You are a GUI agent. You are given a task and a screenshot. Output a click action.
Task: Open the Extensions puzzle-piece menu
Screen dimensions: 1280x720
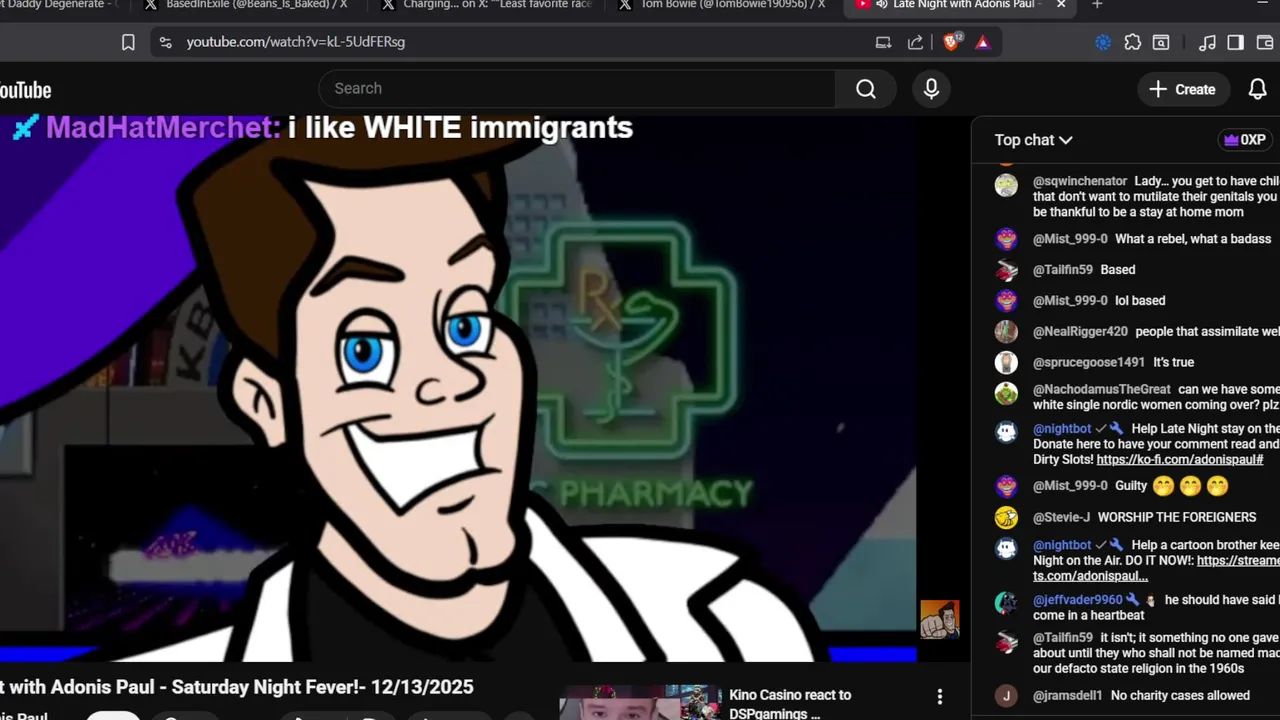pyautogui.click(x=1132, y=42)
